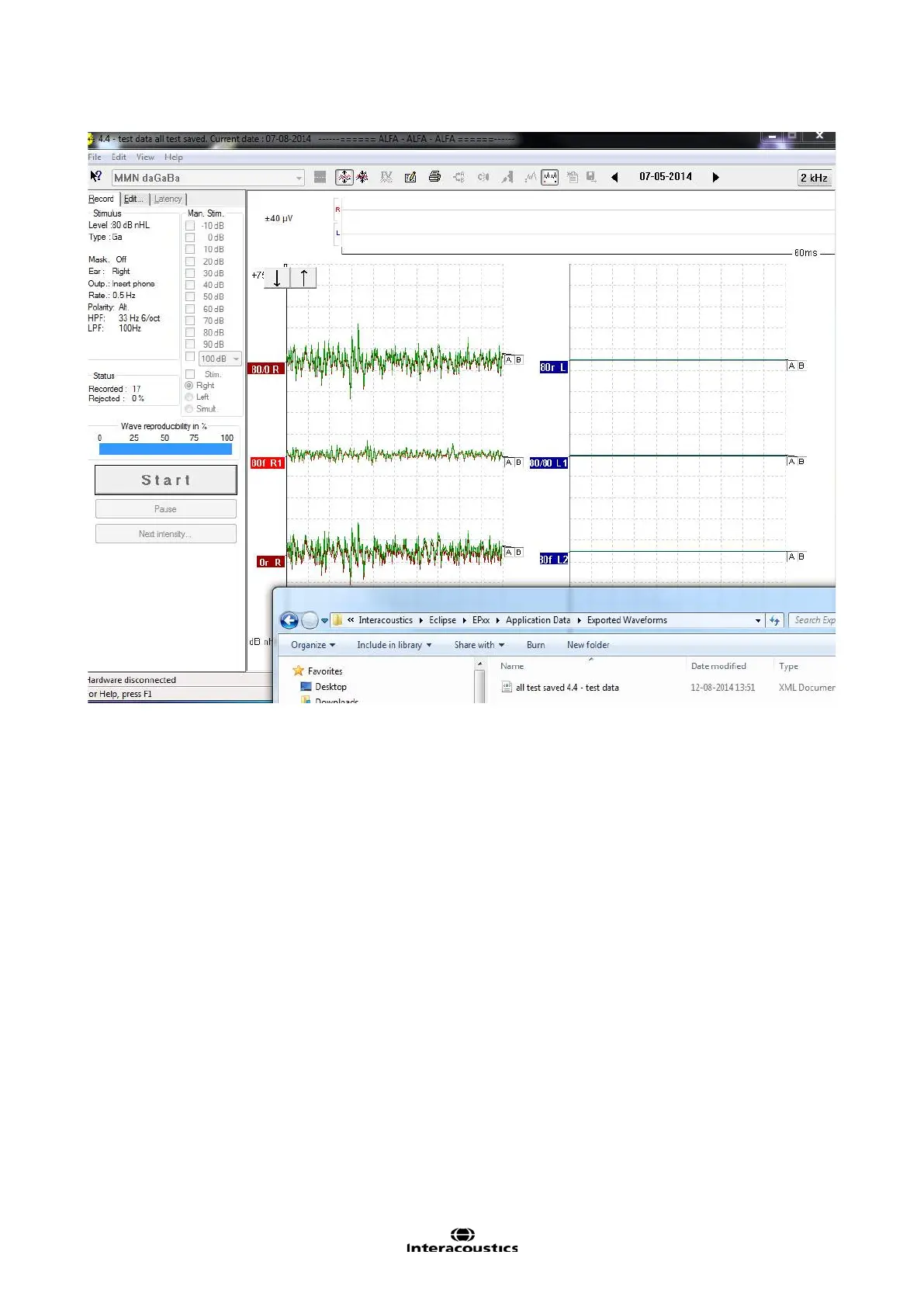Select the Simult. radio button
The width and height of the screenshot is (924, 1307).
[x=189, y=409]
